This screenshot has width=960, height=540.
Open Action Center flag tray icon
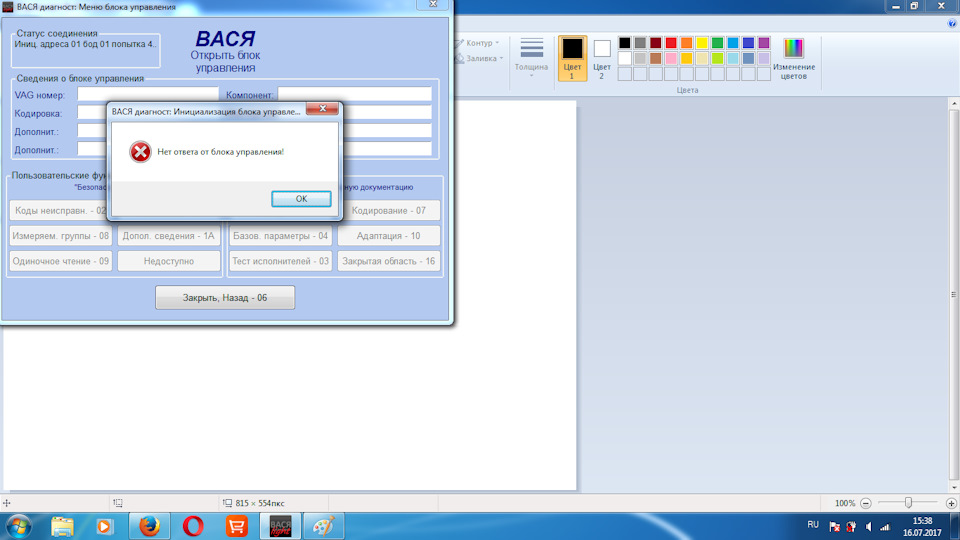click(834, 527)
